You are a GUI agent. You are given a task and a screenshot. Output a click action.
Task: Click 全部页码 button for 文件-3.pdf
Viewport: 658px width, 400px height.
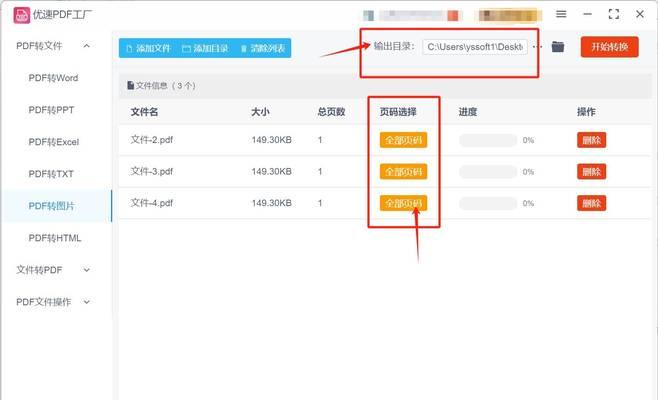pos(403,172)
